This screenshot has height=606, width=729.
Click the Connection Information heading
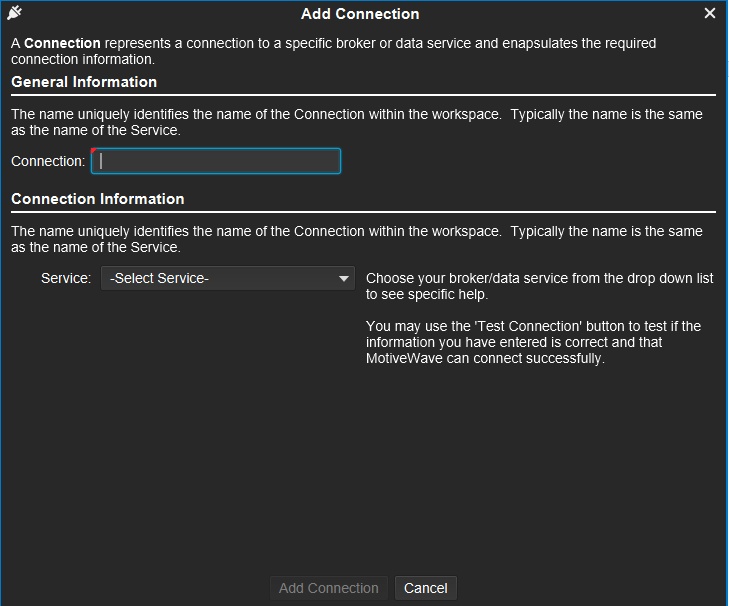[x=98, y=199]
